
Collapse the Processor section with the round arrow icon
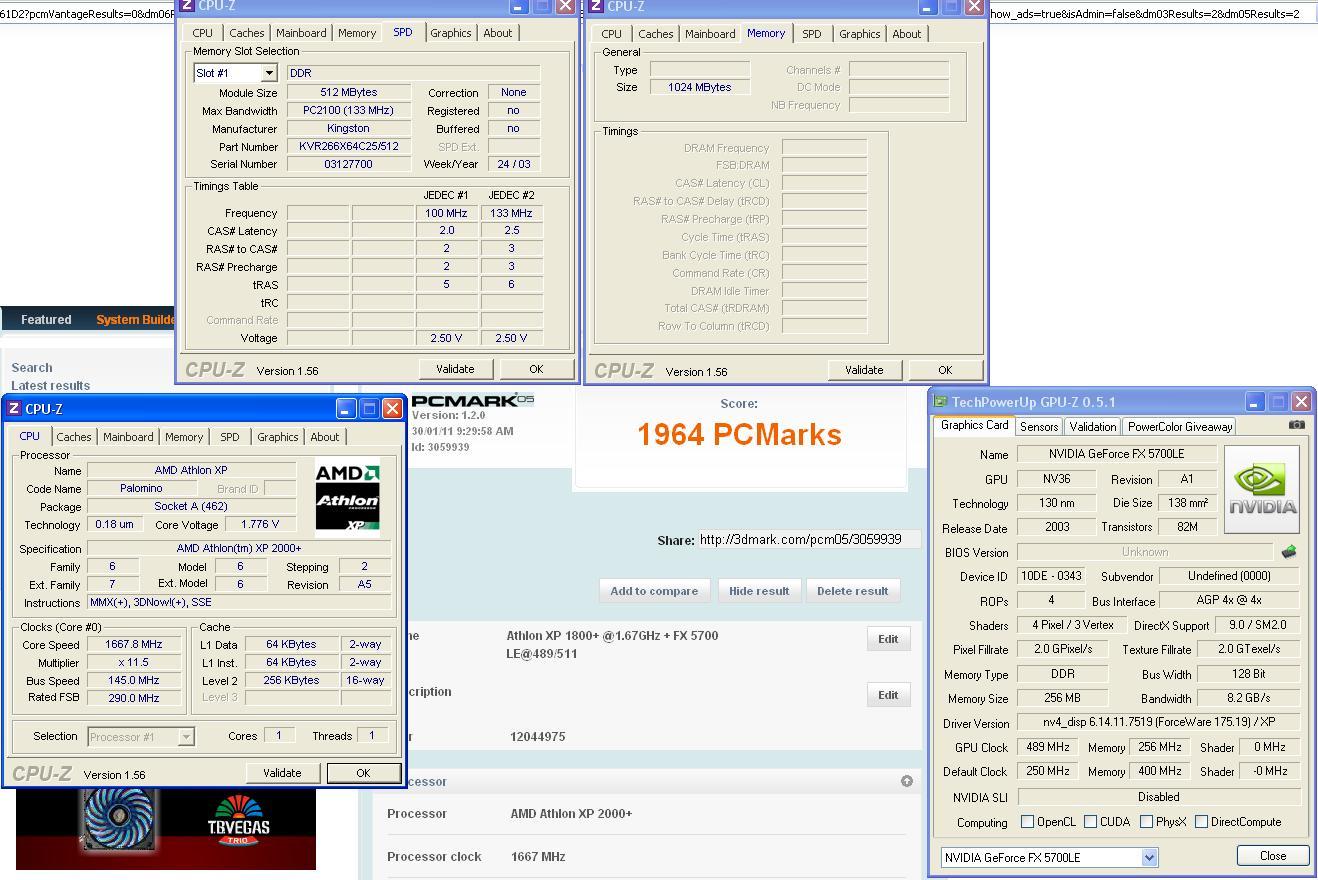point(907,781)
